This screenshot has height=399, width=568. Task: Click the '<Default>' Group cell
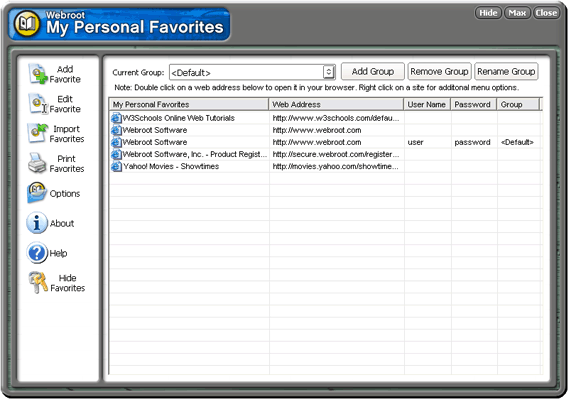pyautogui.click(x=517, y=142)
